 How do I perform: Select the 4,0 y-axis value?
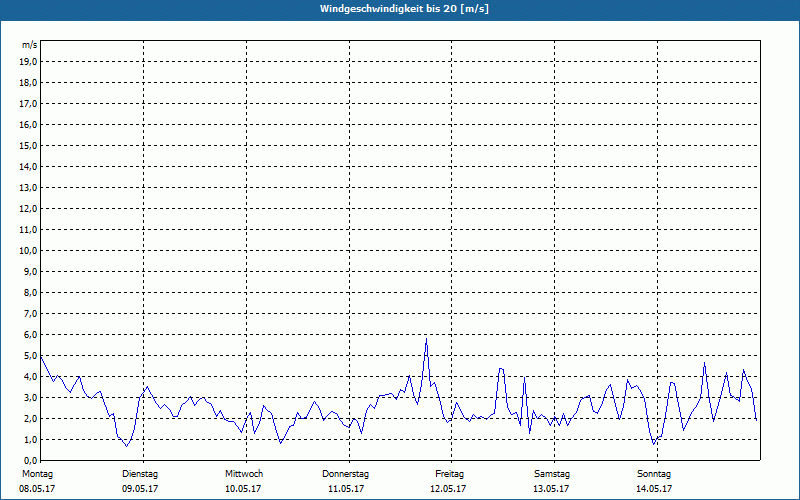pyautogui.click(x=30, y=377)
